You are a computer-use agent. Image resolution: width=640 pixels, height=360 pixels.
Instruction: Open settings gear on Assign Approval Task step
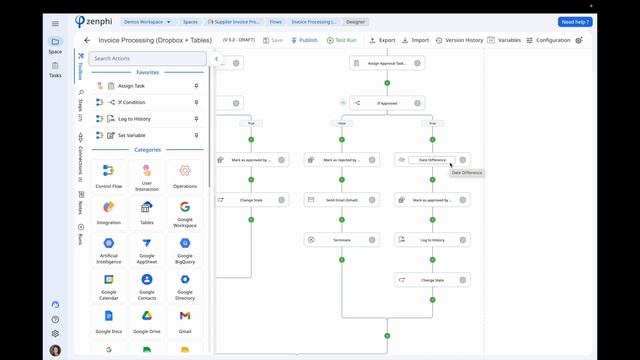417,63
